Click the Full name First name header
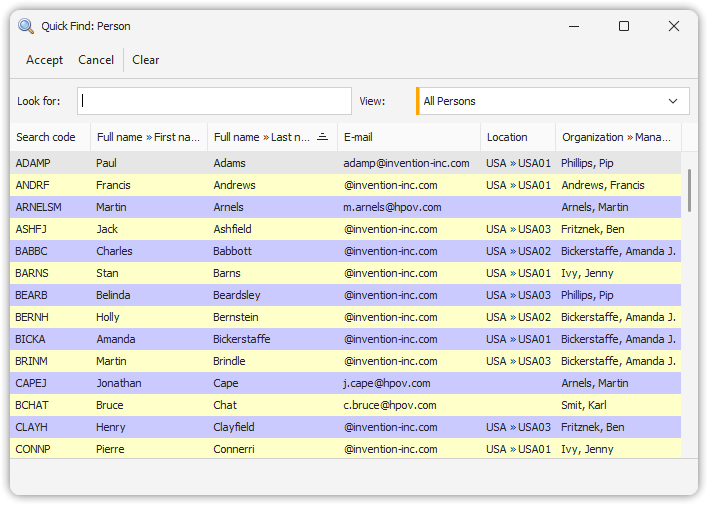 pyautogui.click(x=148, y=137)
